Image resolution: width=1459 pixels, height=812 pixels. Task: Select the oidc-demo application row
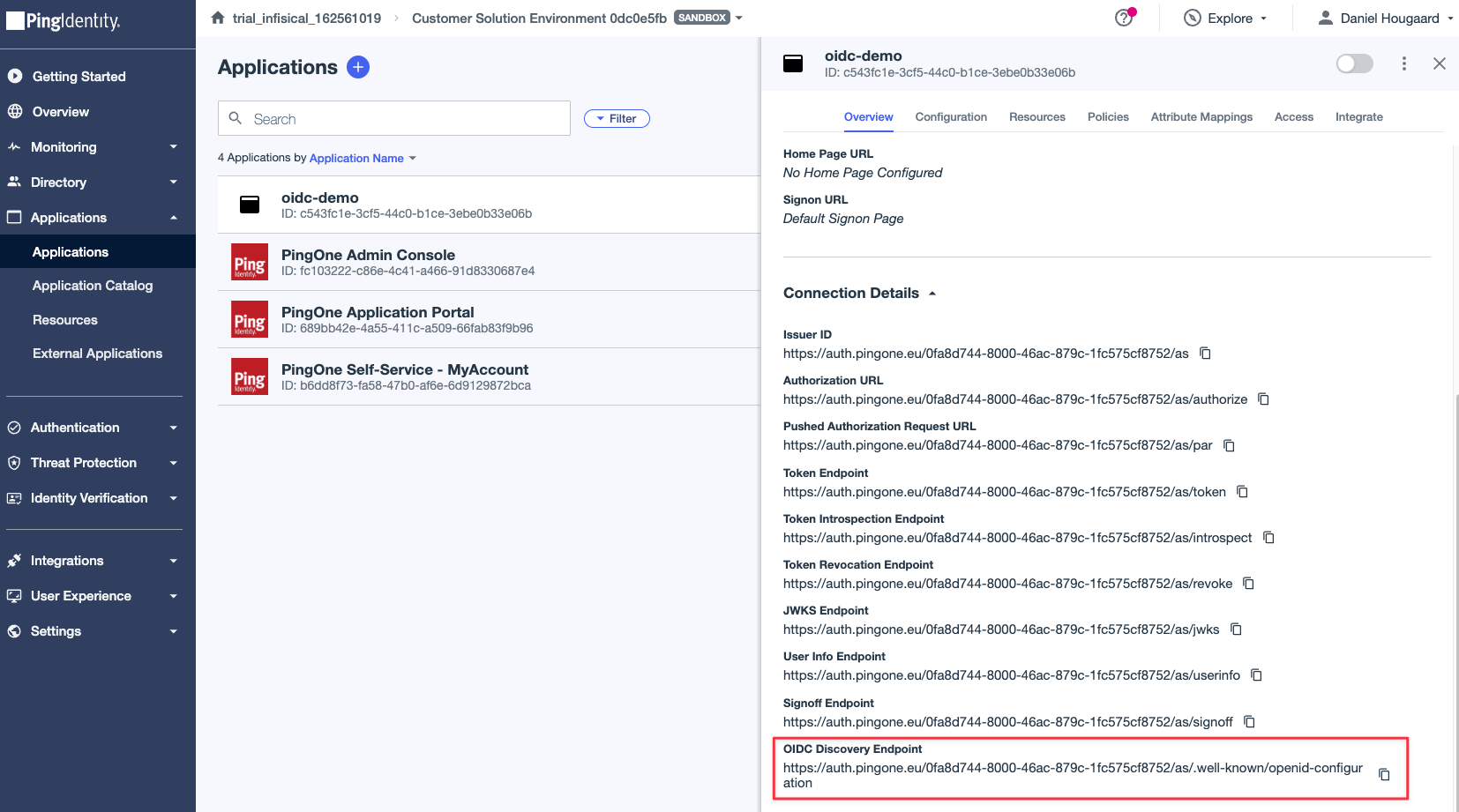tap(489, 205)
